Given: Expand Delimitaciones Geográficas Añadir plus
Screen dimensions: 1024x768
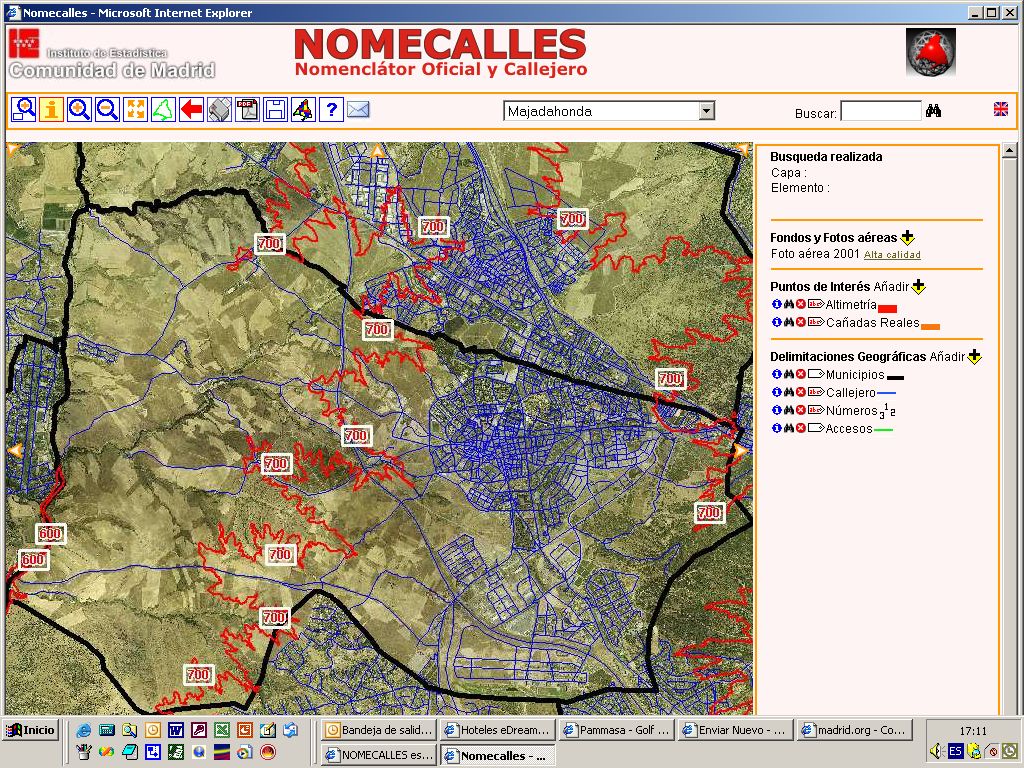Looking at the screenshot, I should coord(974,357).
